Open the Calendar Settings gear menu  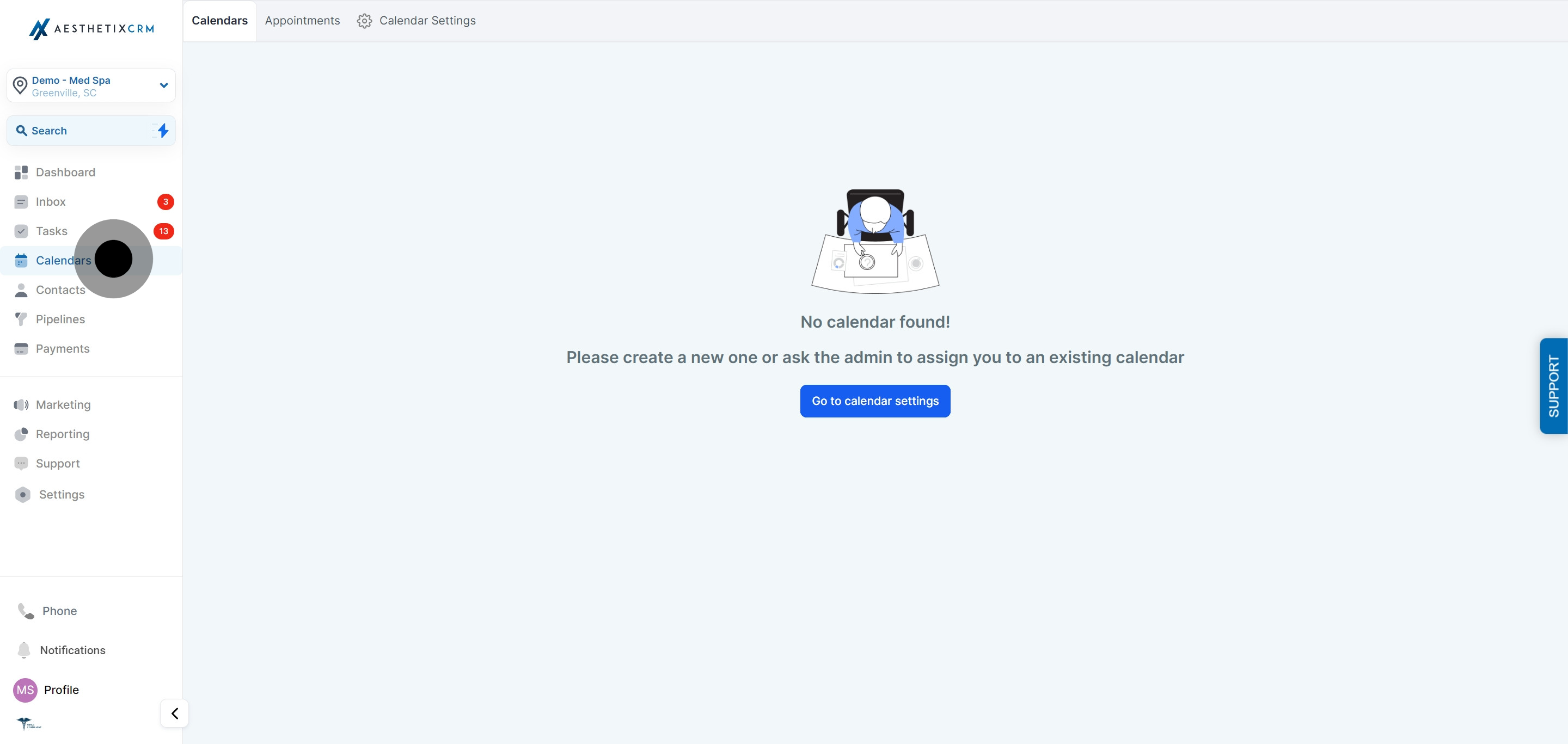click(416, 20)
